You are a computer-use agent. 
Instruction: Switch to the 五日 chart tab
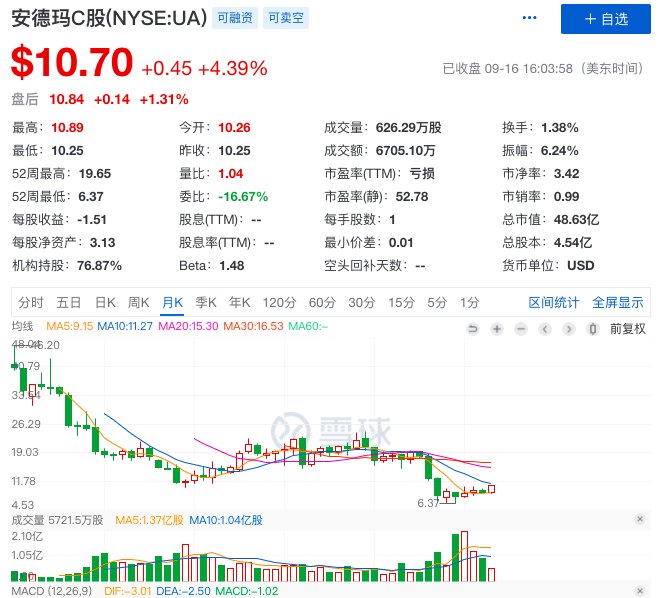tap(69, 303)
